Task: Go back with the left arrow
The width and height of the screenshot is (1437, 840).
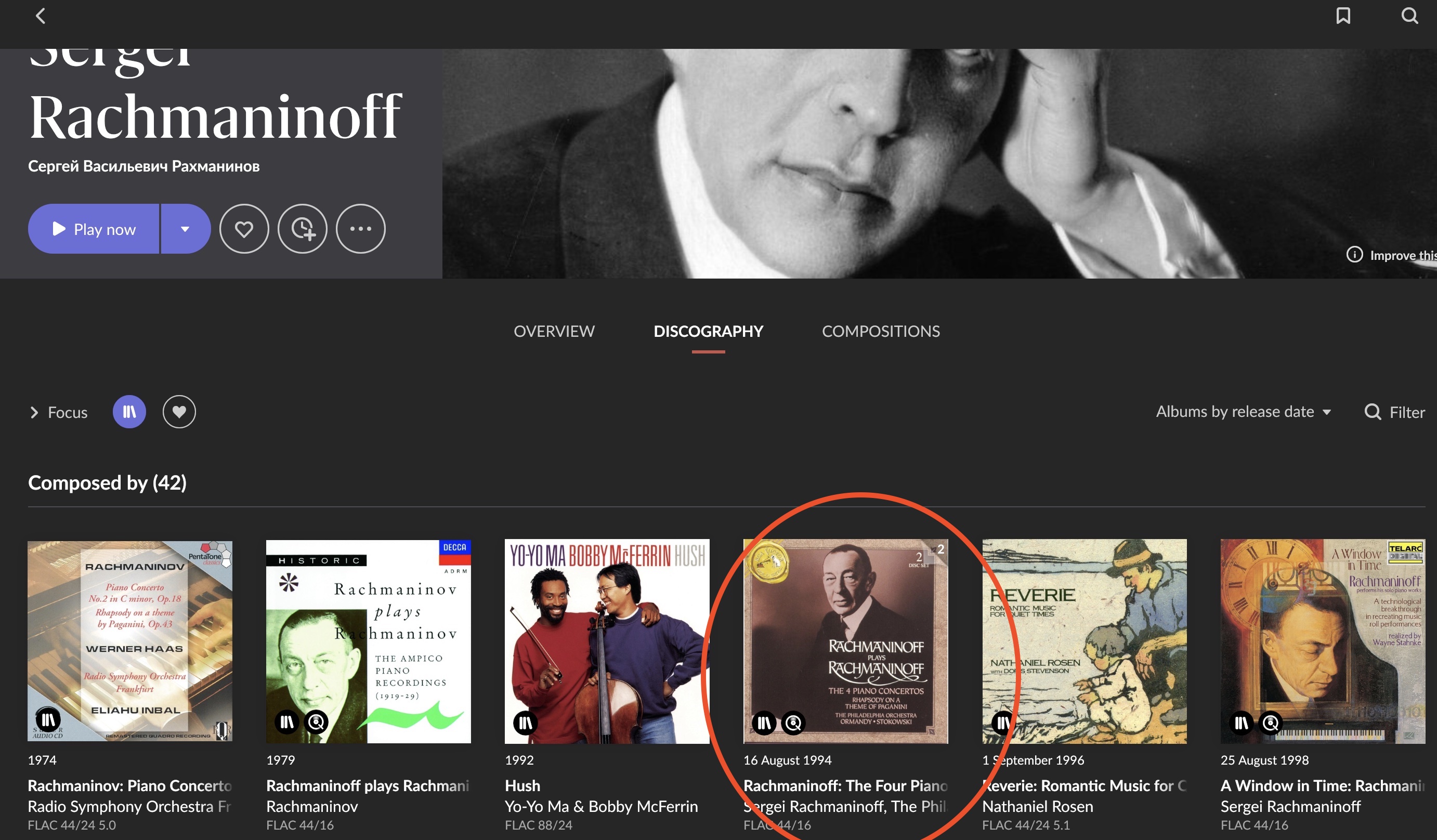Action: (x=40, y=16)
